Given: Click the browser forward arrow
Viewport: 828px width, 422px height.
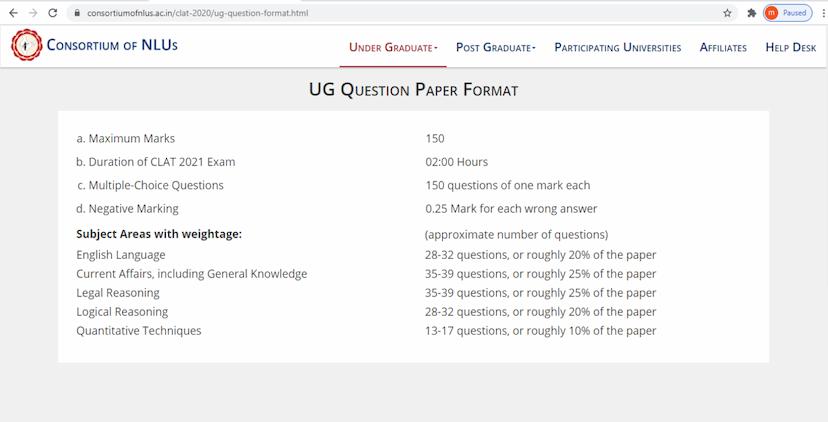Looking at the screenshot, I should coord(33,13).
